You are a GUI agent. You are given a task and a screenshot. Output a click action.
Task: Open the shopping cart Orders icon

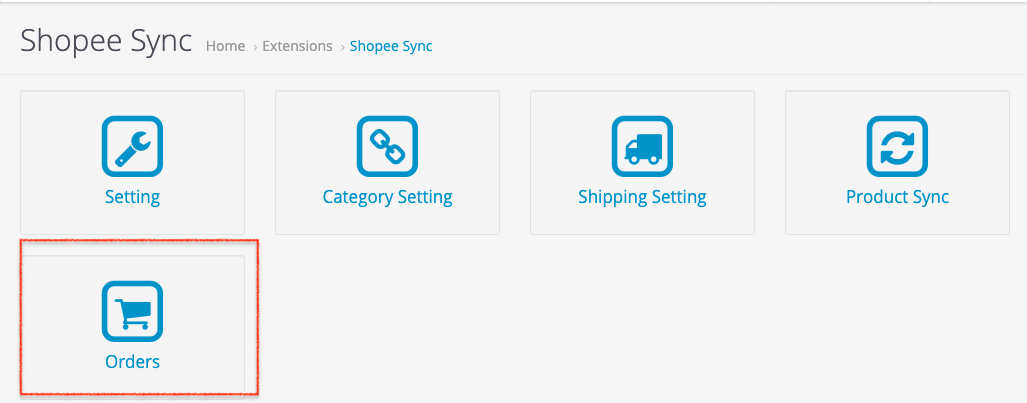132,311
